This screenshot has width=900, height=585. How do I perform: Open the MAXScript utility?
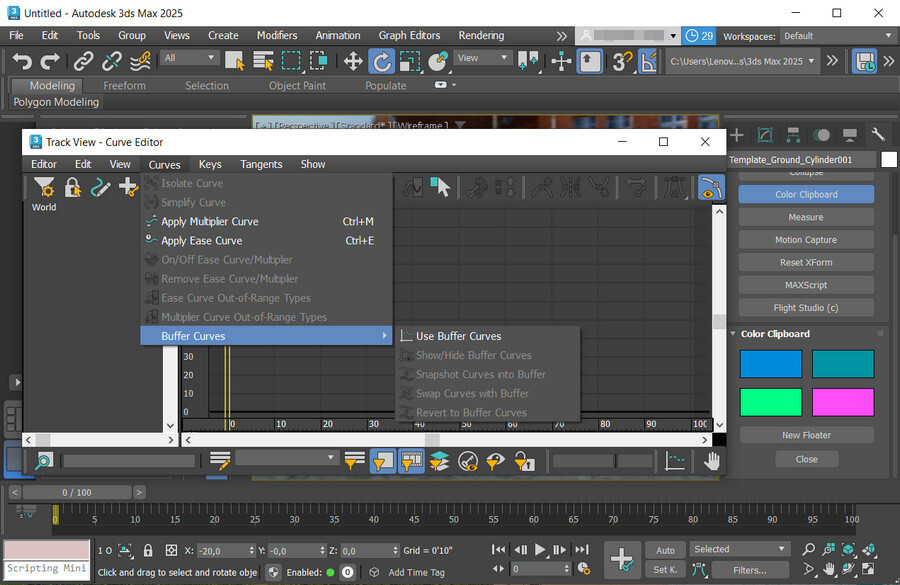[x=806, y=285]
